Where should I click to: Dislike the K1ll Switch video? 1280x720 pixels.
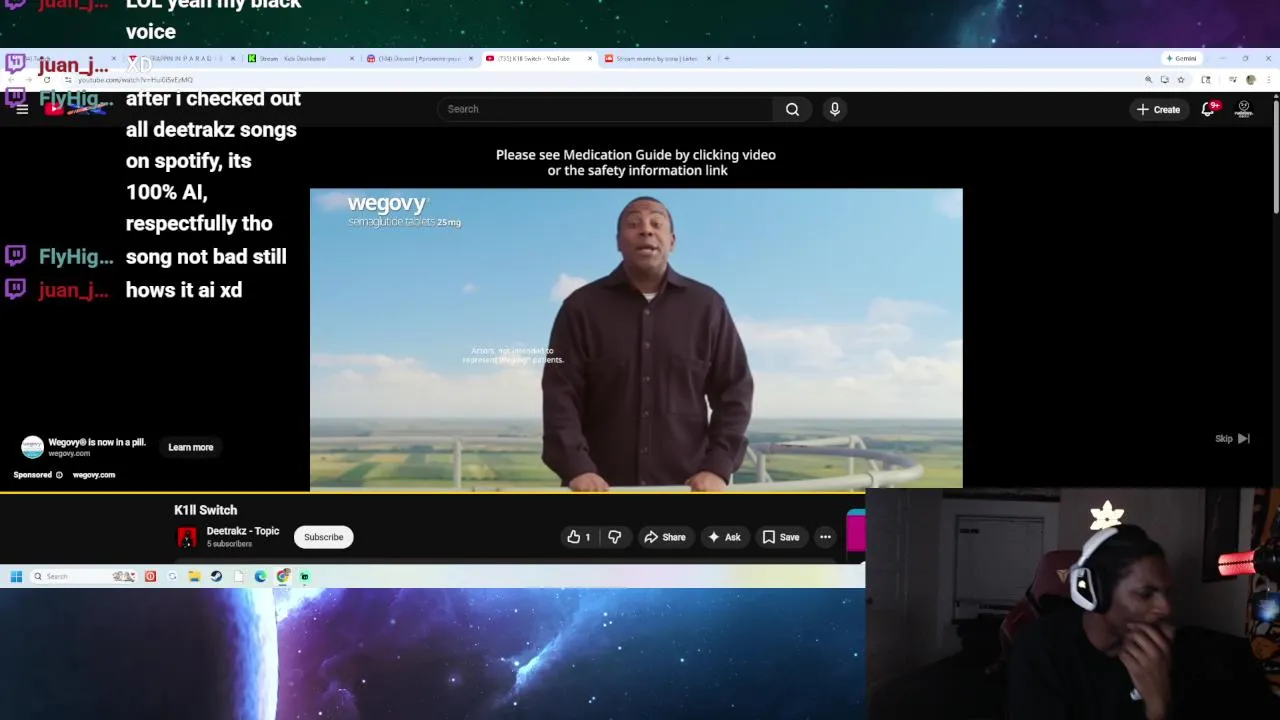point(614,537)
